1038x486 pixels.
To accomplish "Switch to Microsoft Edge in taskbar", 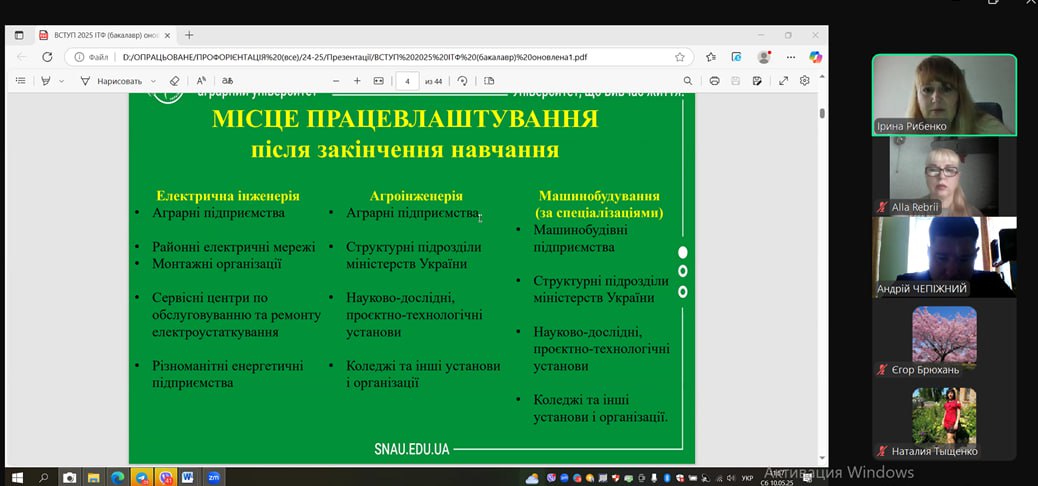I will pos(118,477).
